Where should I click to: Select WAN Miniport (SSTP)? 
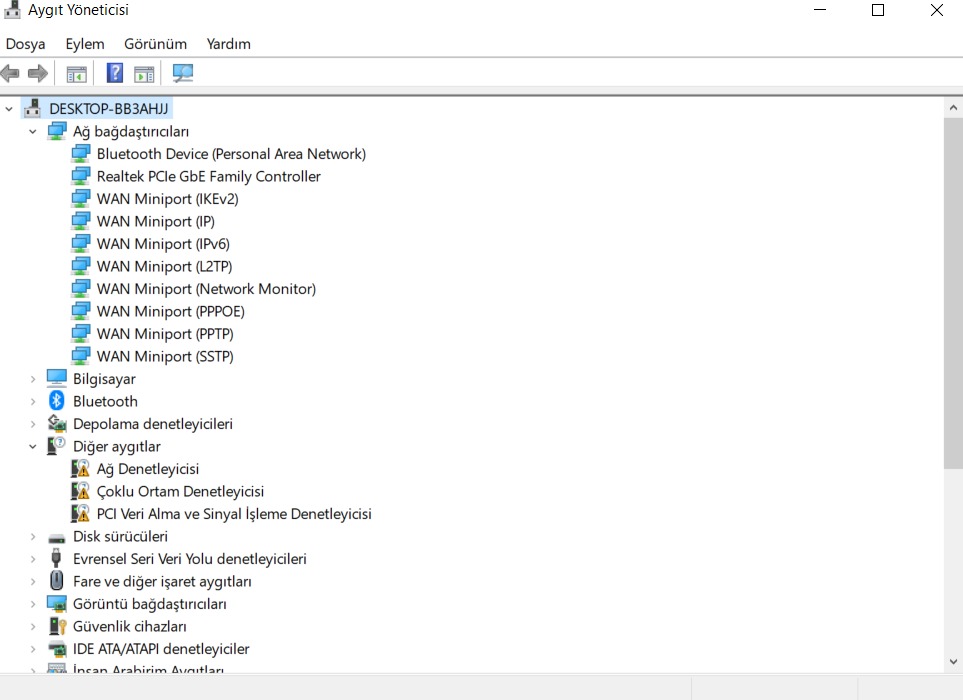point(165,357)
